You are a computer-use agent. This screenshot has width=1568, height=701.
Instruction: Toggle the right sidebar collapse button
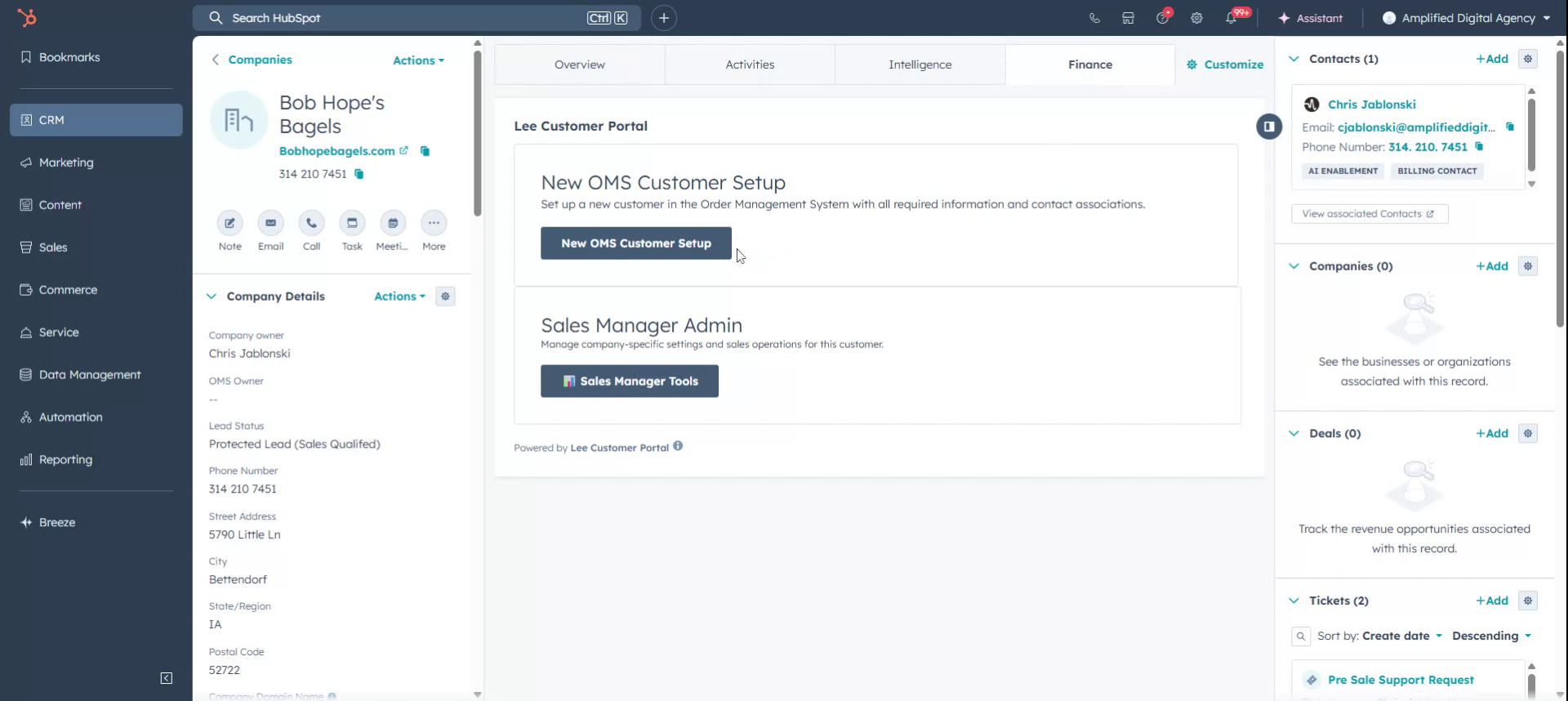pos(1268,127)
